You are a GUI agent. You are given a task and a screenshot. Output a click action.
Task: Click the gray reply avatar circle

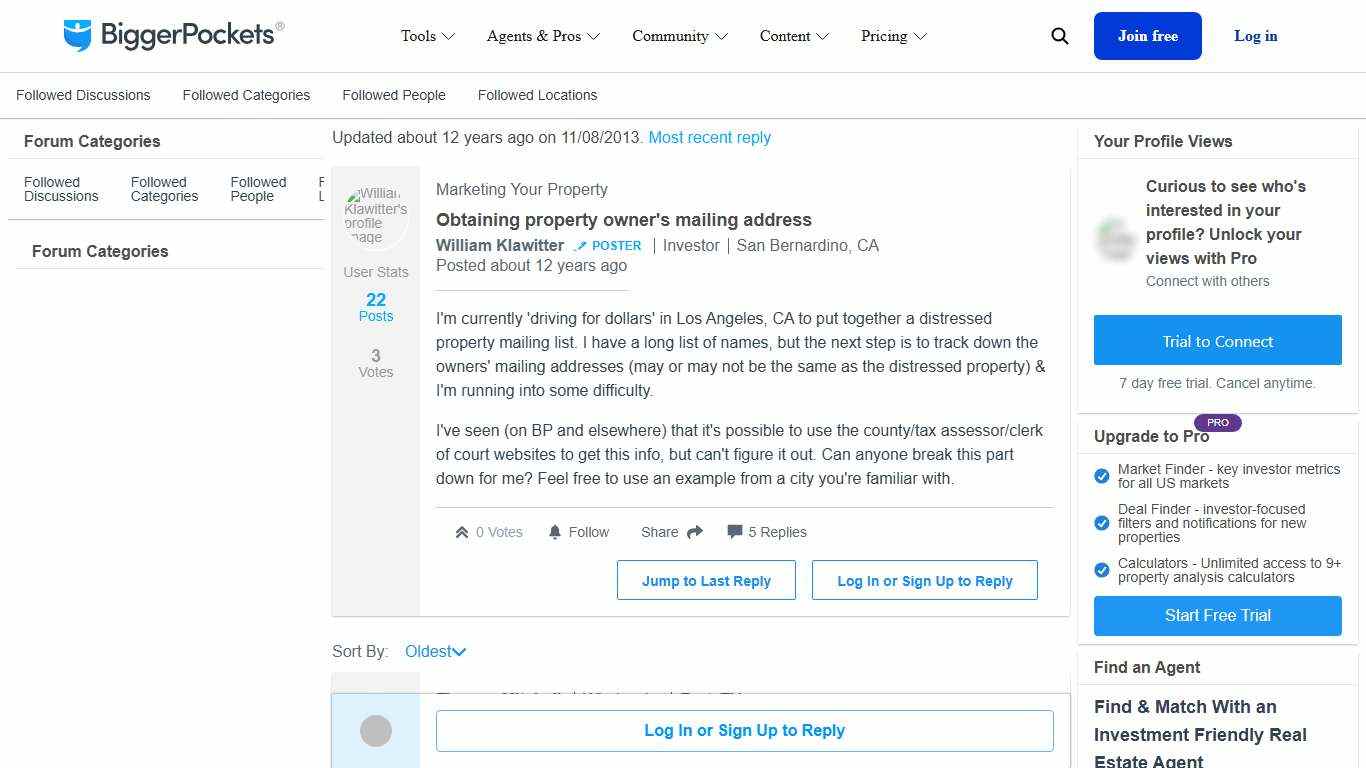pos(376,731)
